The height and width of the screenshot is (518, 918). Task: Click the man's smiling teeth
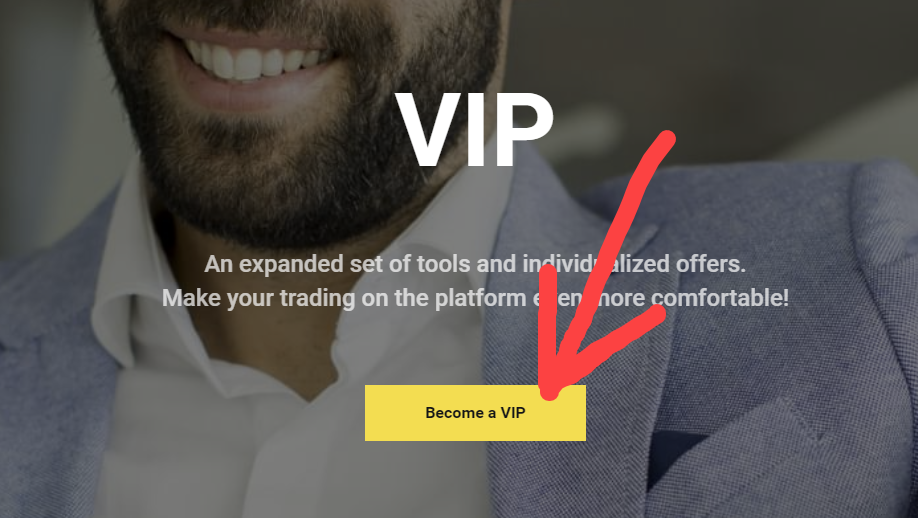(x=253, y=62)
